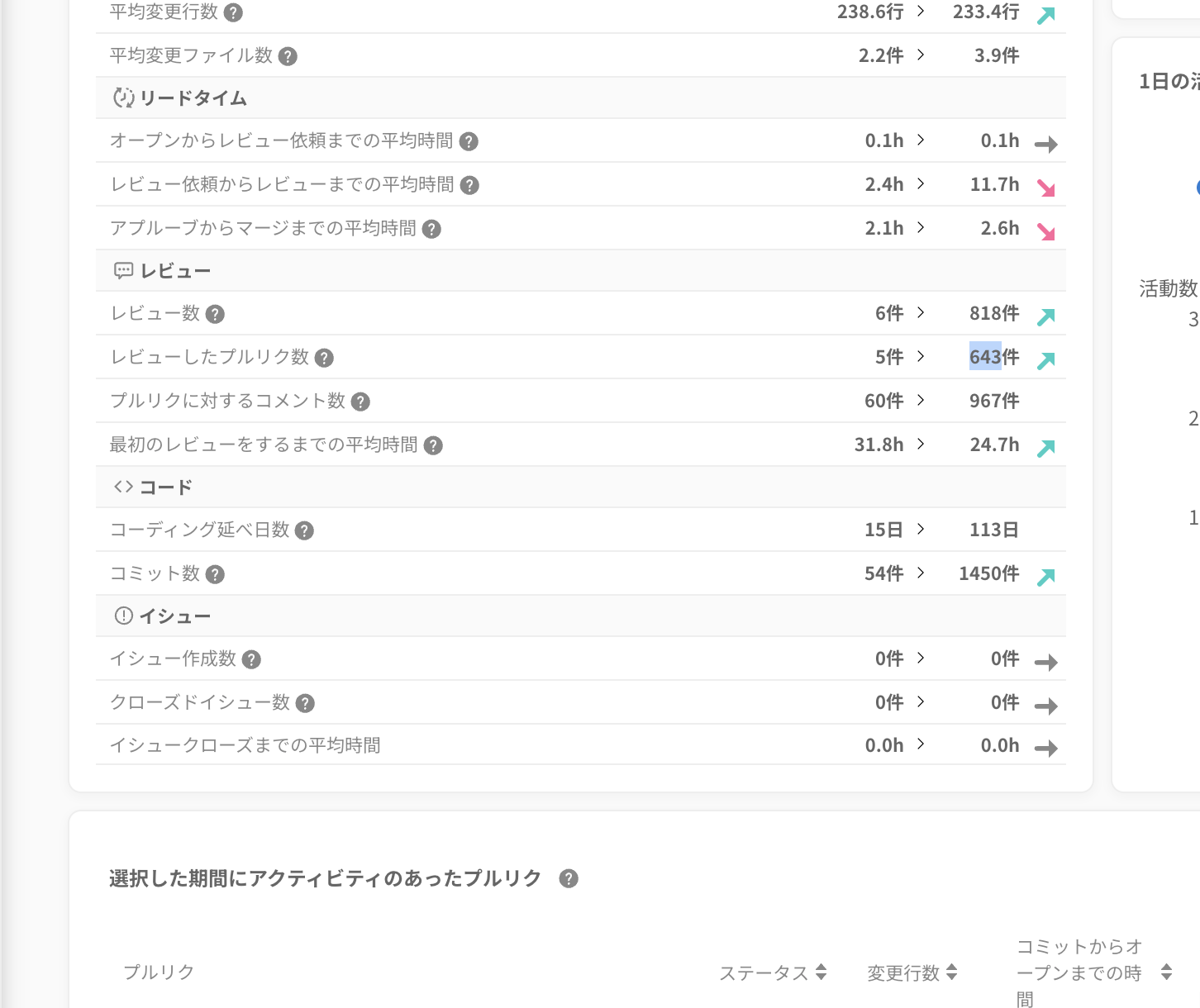Show help for レビュー依頼からレビューまでの平均時間
The image size is (1200, 1008).
(x=469, y=185)
